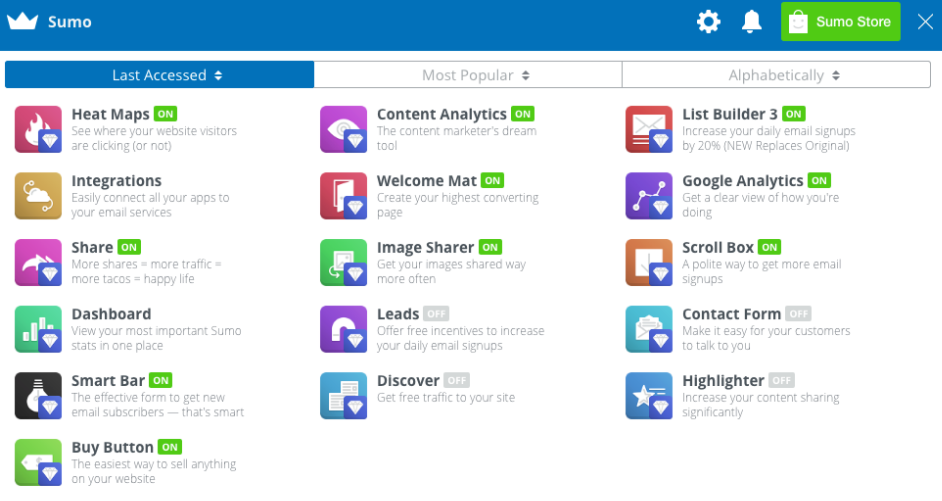The image size is (942, 501).
Task: Select the Welcome Mat app icon
Action: pyautogui.click(x=343, y=196)
